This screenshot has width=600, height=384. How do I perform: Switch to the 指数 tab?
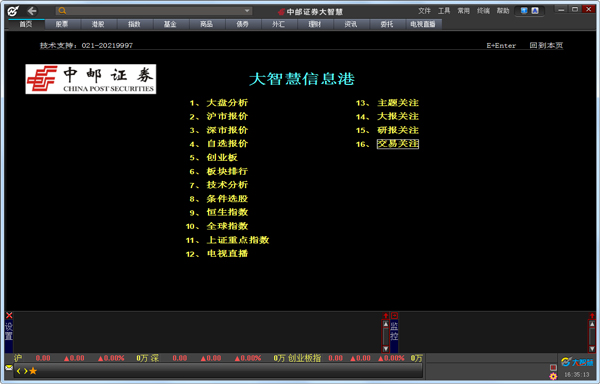134,24
